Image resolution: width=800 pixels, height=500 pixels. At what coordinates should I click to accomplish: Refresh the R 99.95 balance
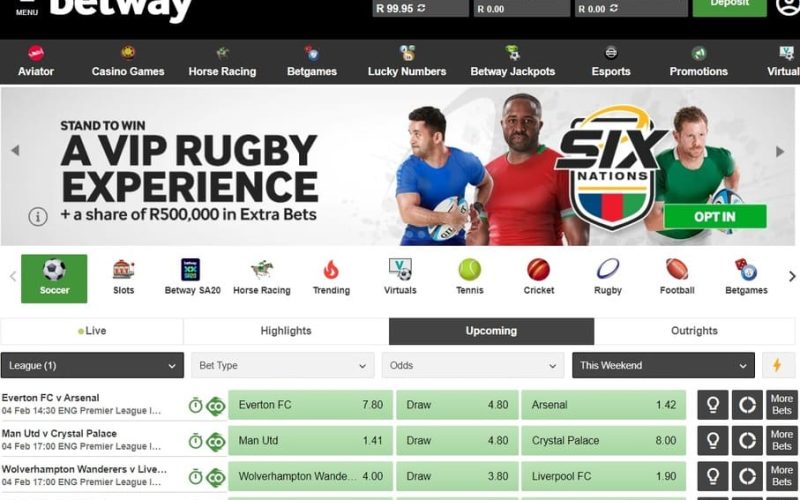tap(421, 8)
